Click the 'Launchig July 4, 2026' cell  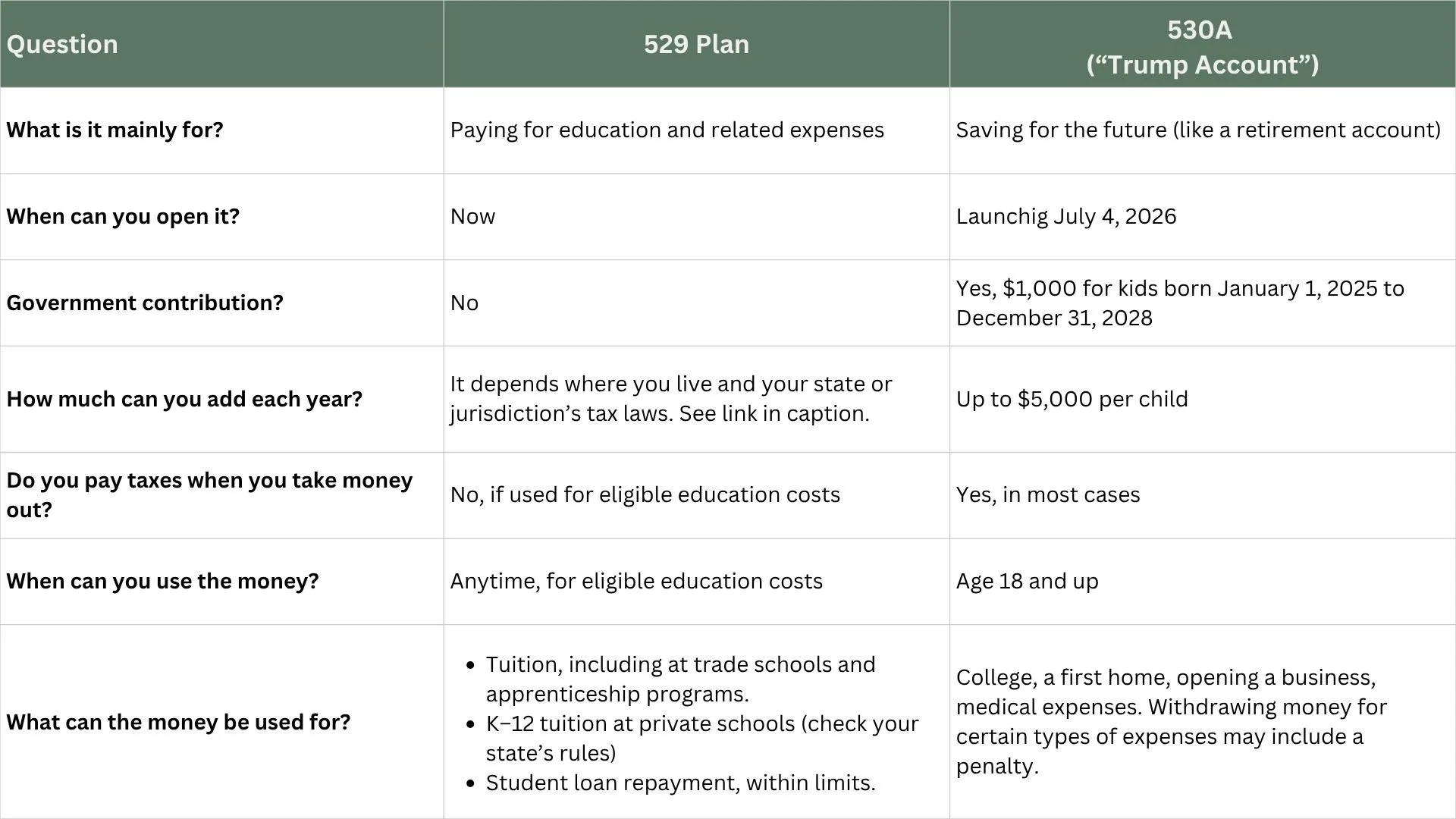point(1203,217)
